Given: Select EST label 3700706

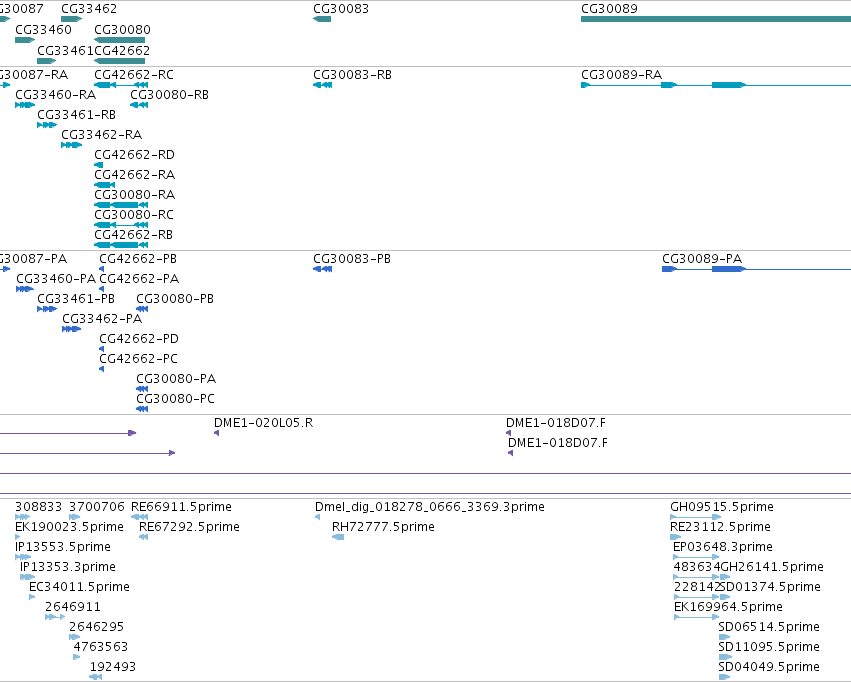Looking at the screenshot, I should point(97,507).
